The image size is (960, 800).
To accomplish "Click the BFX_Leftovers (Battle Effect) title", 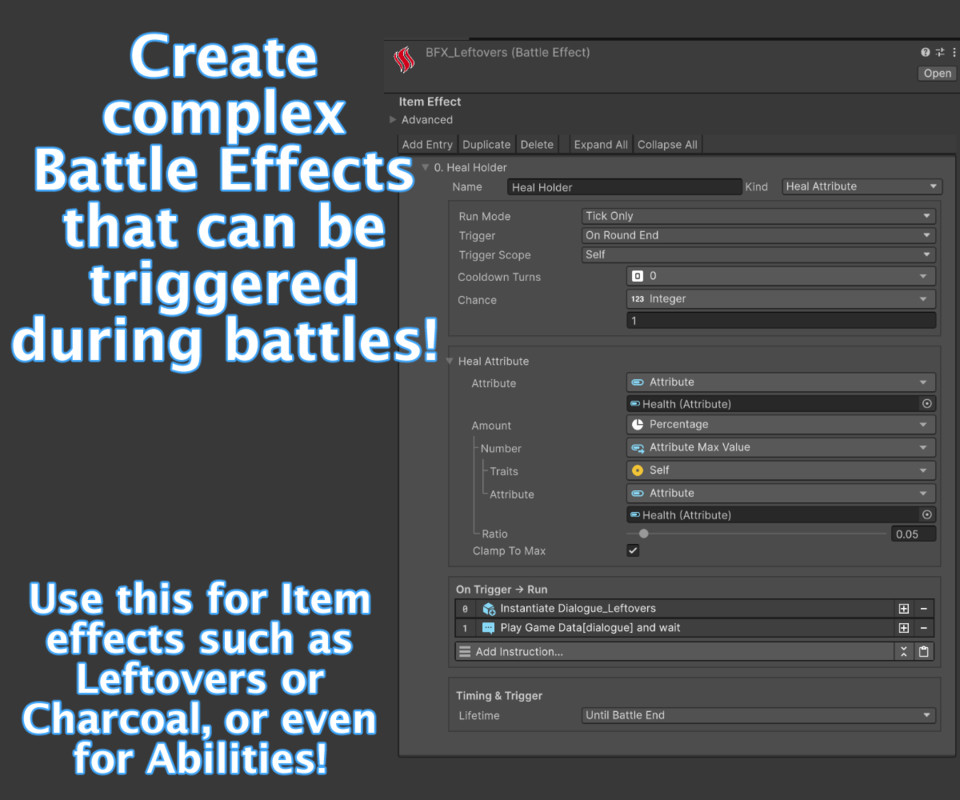I will point(508,53).
